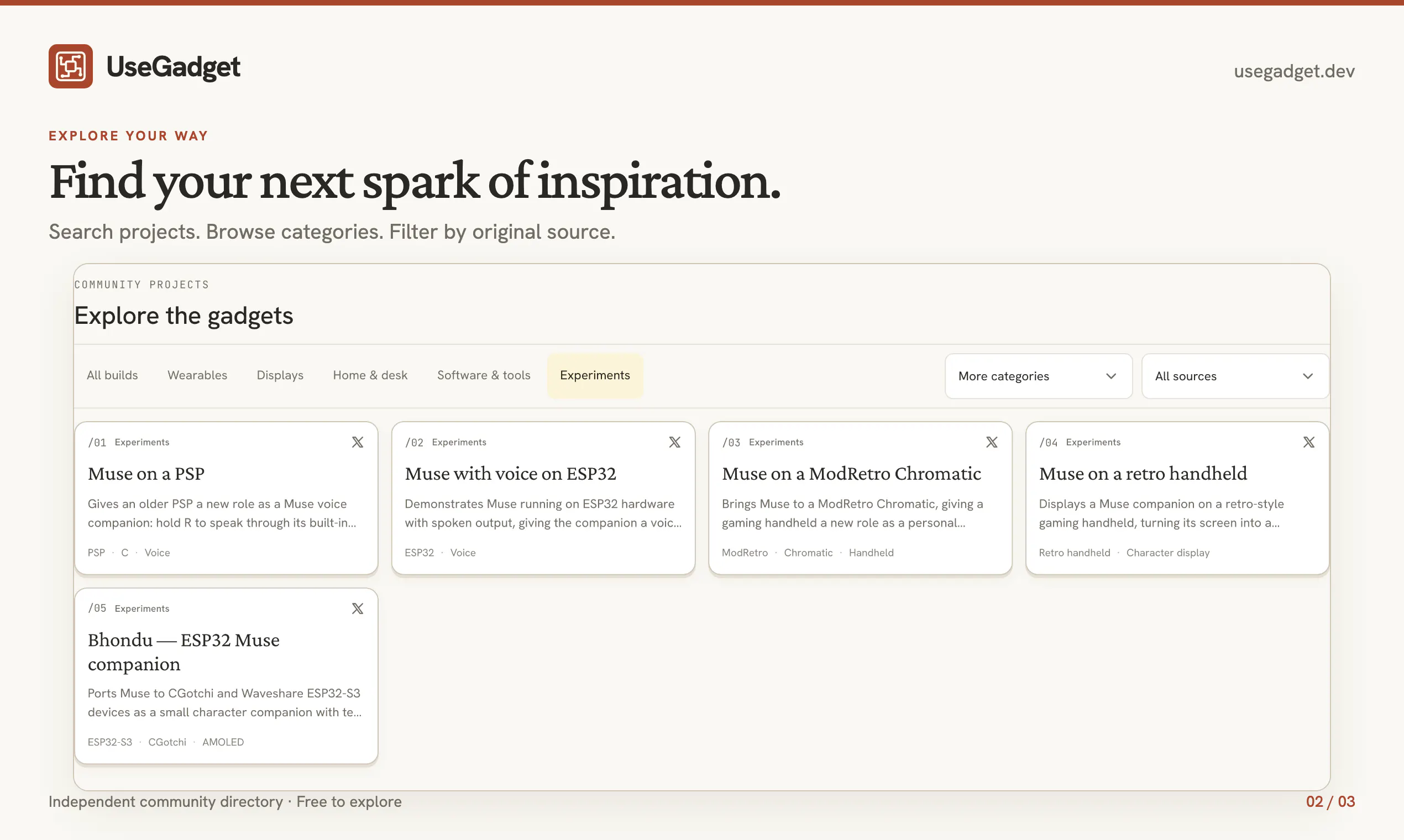This screenshot has height=840, width=1404.
Task: Click the Retro handheld tag
Action: (x=1074, y=553)
